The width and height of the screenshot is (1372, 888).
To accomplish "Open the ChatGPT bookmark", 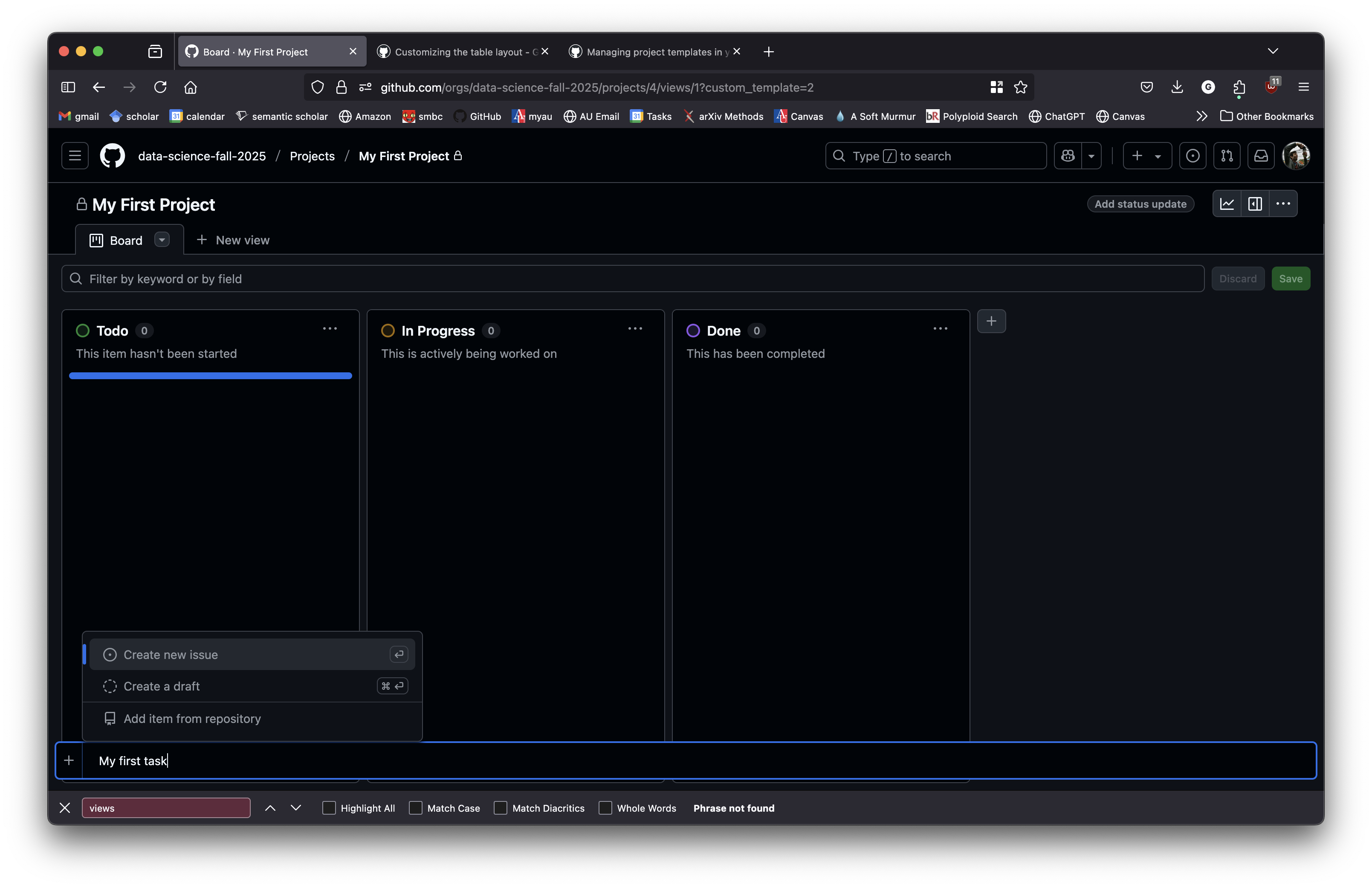I will tap(1057, 116).
